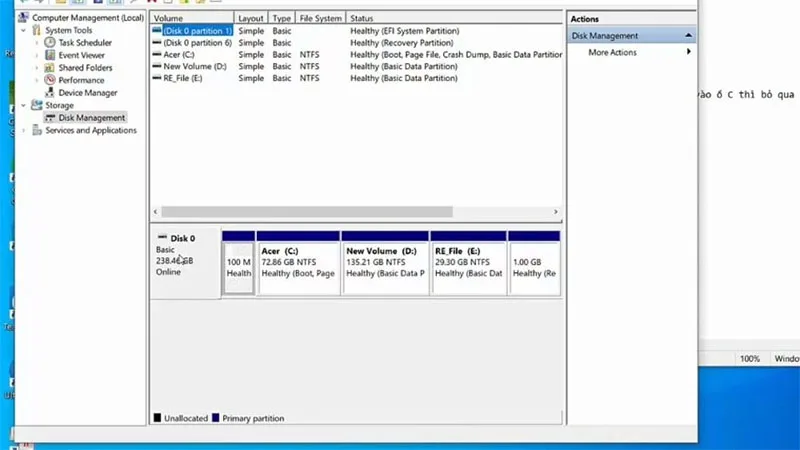Collapse the Disk Management actions section

pyautogui.click(x=688, y=36)
